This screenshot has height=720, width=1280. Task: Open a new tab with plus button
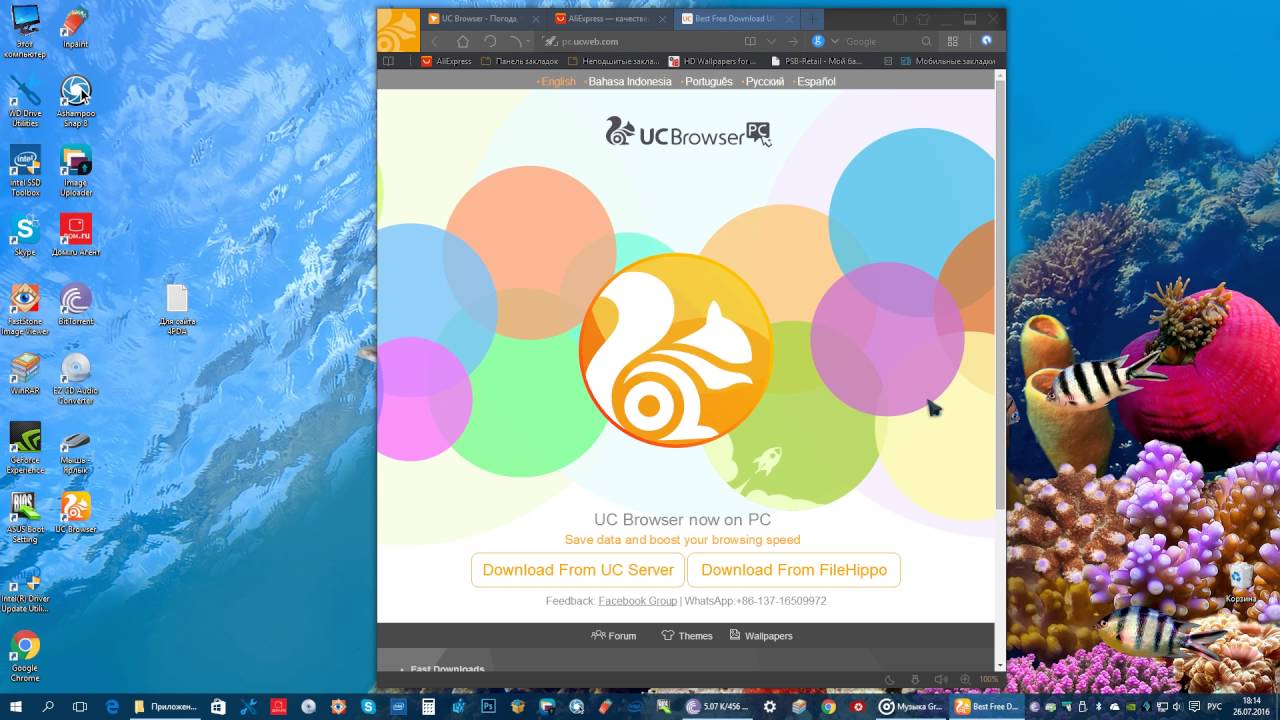click(x=813, y=19)
